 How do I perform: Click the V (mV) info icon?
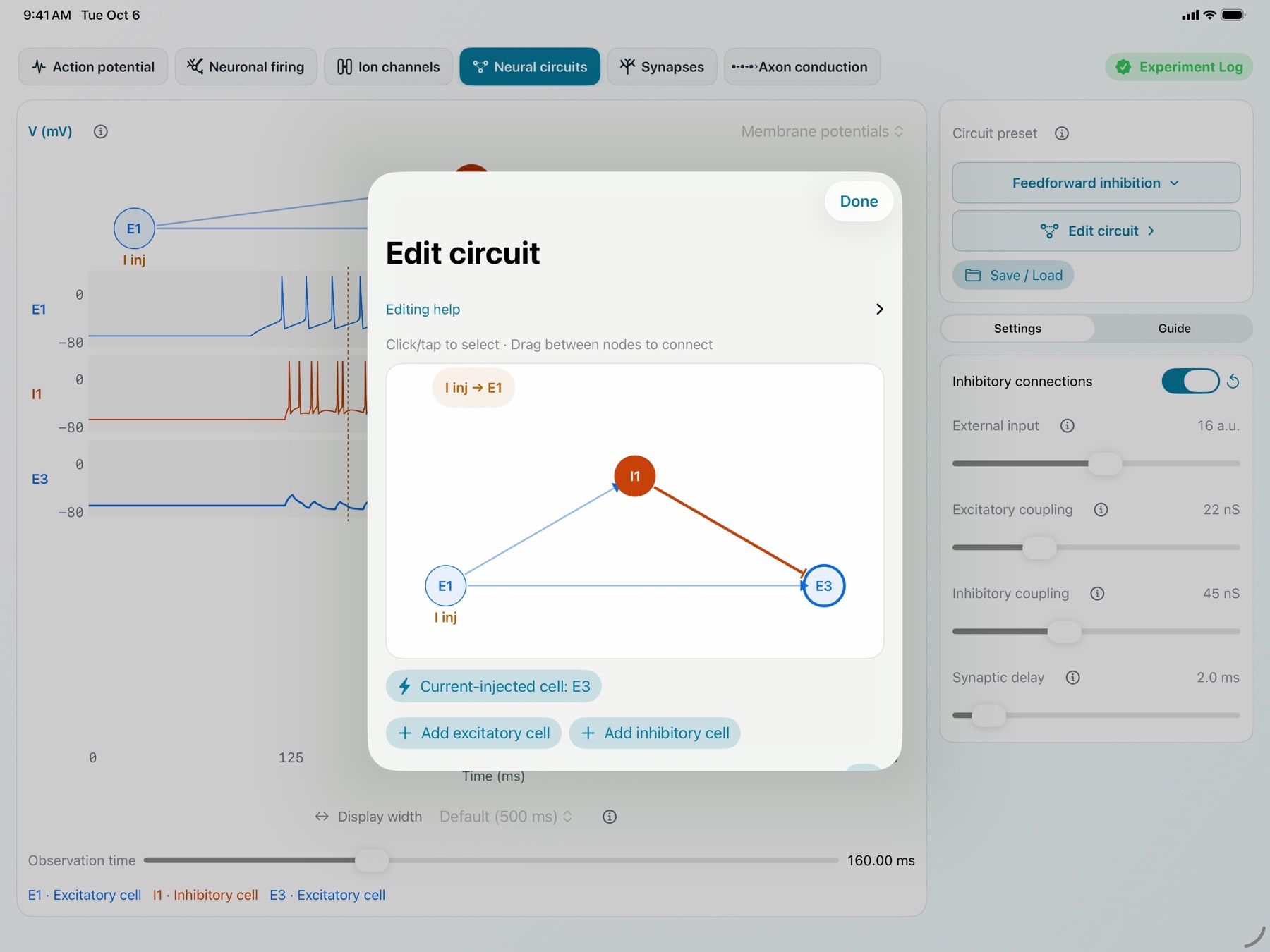(x=101, y=131)
